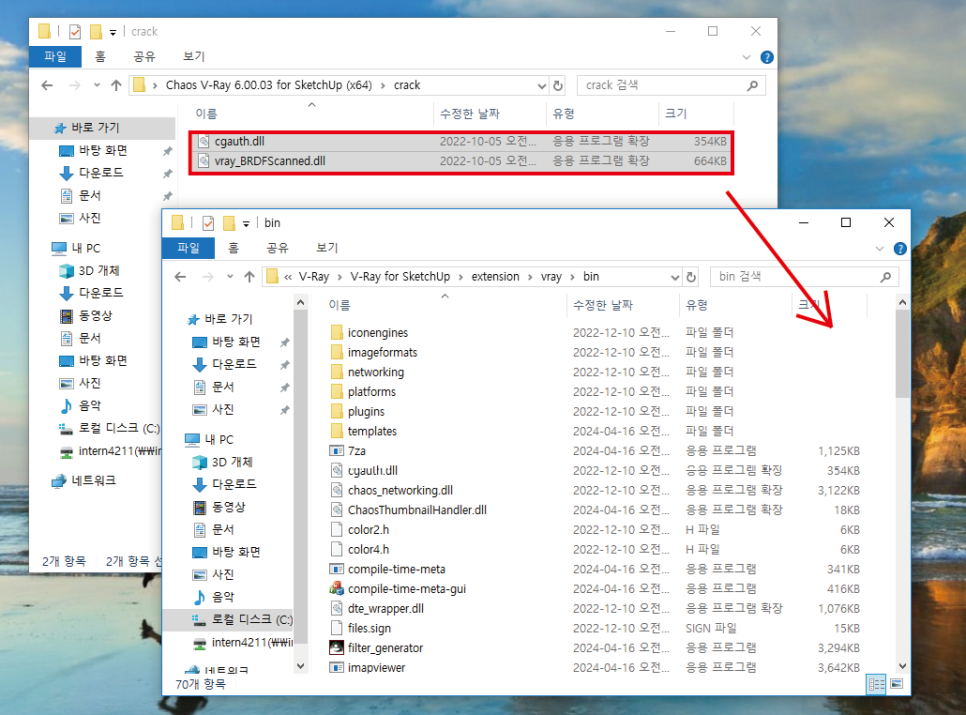Open the 파일 tab in crack window
Viewport: 966px width, 715px height.
(55, 56)
